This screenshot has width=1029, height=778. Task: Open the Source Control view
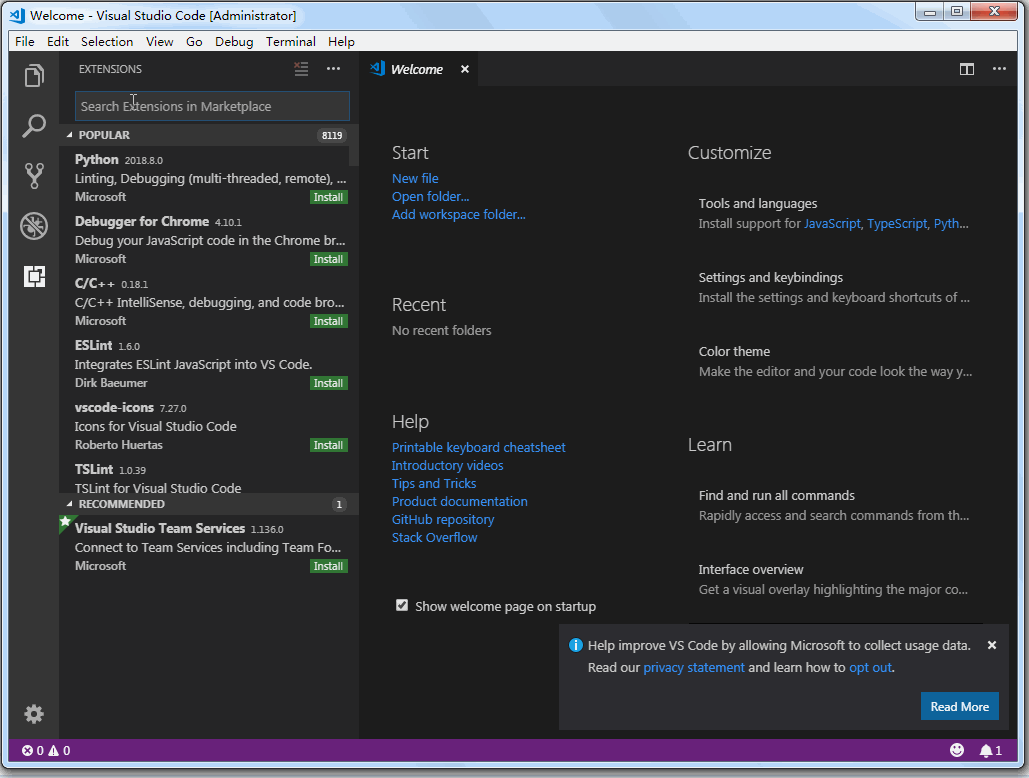click(x=34, y=176)
